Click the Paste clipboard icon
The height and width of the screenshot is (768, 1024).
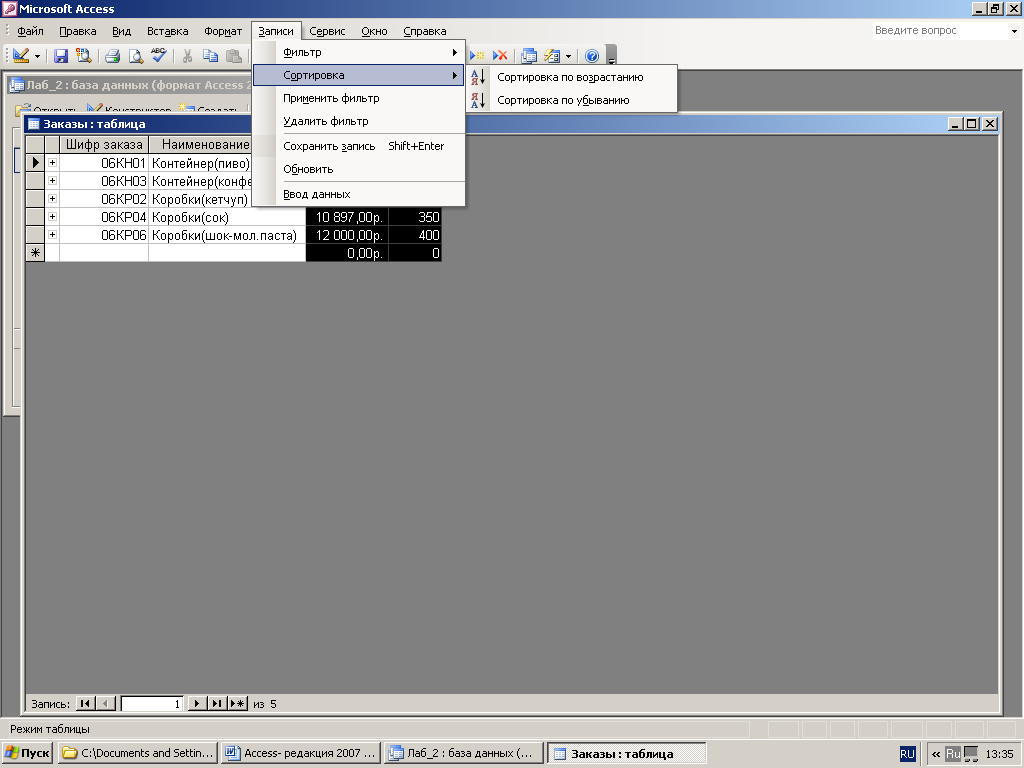(233, 56)
